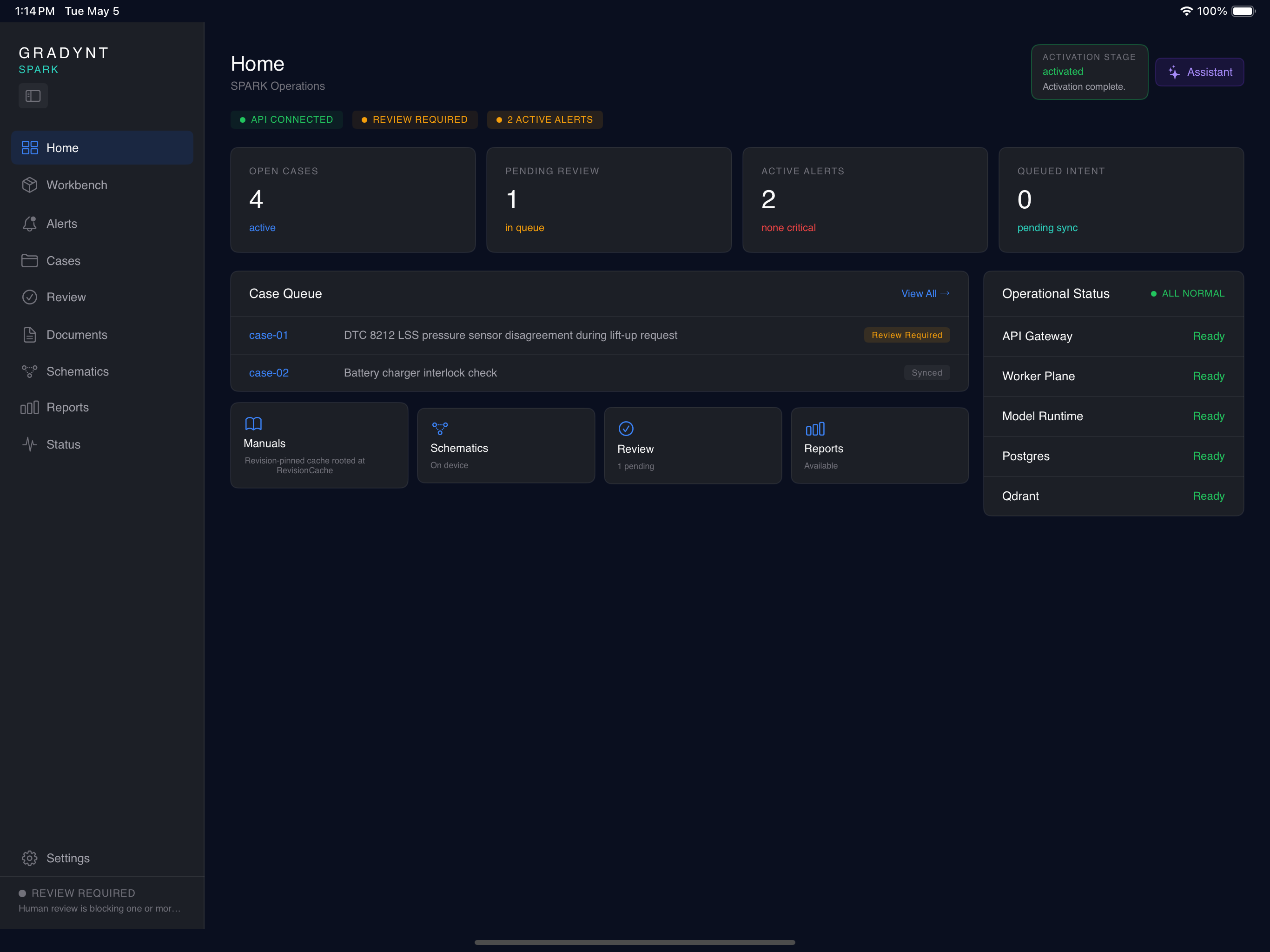Open the Schematics On device card

[x=506, y=446]
